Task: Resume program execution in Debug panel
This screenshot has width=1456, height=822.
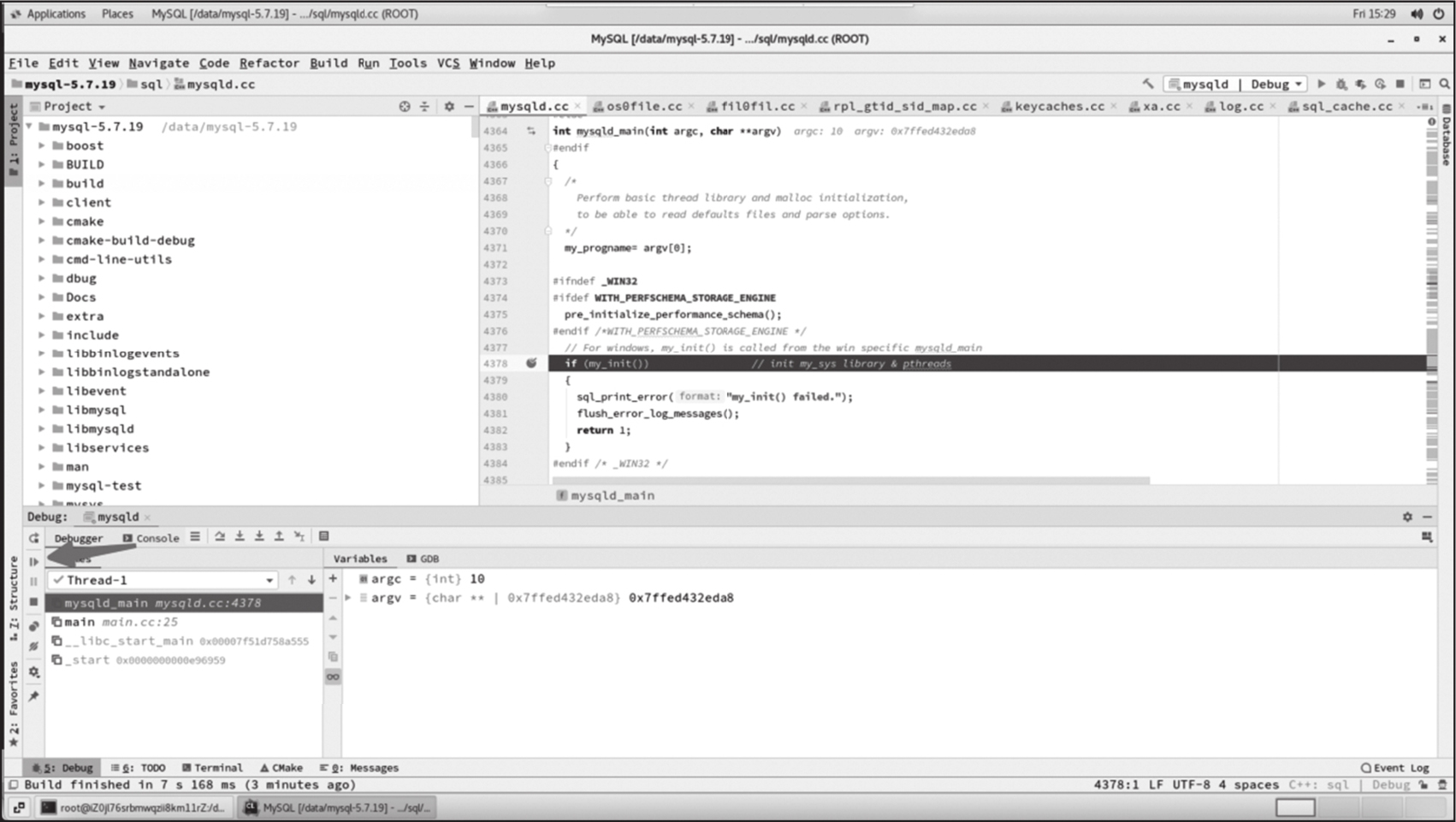Action: point(34,561)
